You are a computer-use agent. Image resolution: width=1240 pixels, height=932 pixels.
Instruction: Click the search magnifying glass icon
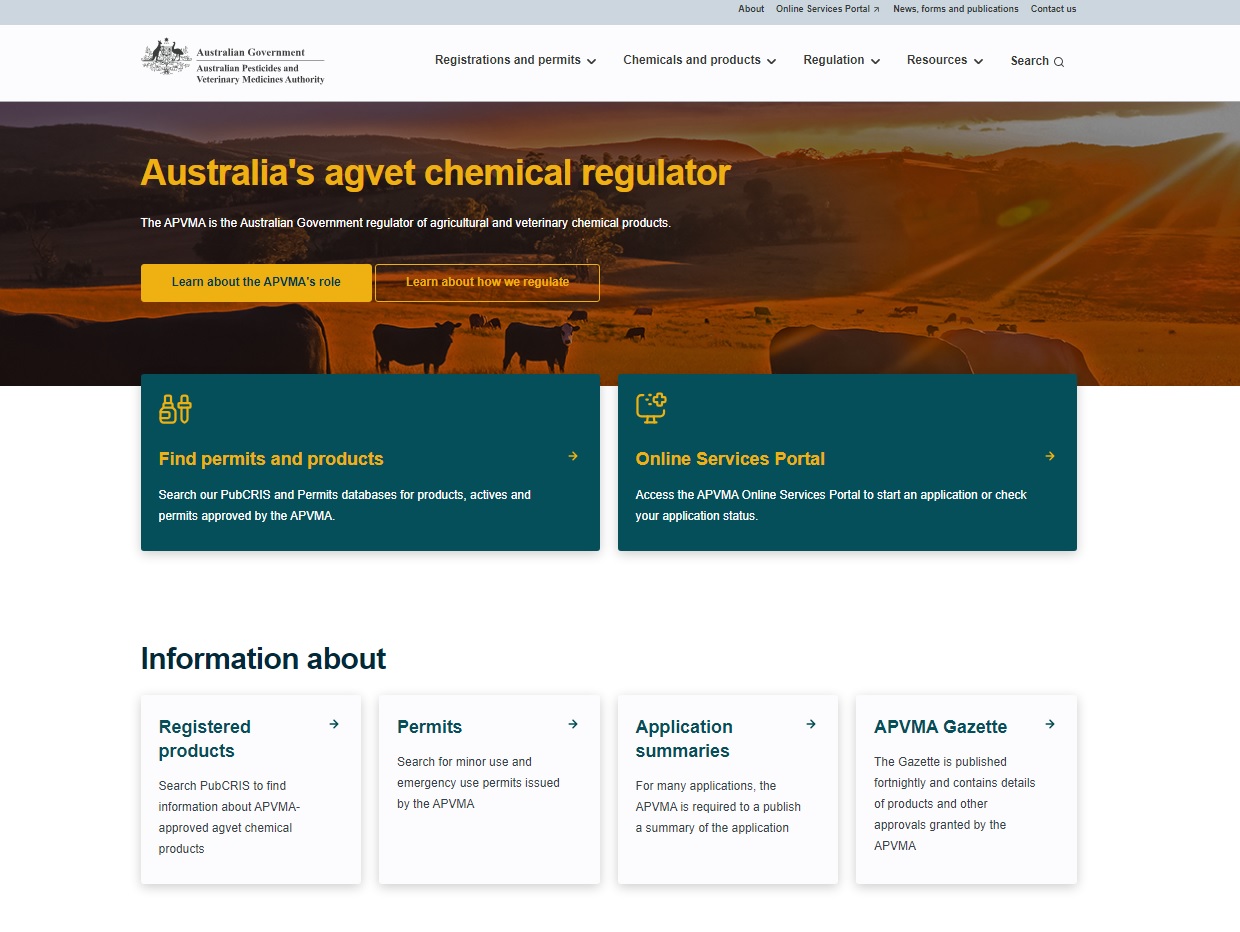[x=1059, y=62]
